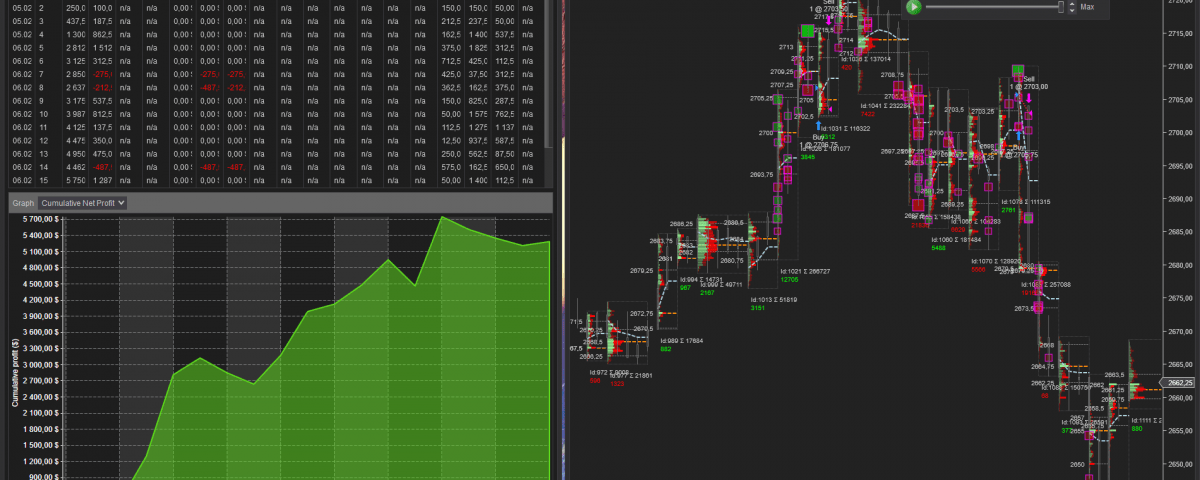The image size is (1200, 480).
Task: Click the 'Id:1013 Σ 51819' cluster label
Action: (775, 299)
